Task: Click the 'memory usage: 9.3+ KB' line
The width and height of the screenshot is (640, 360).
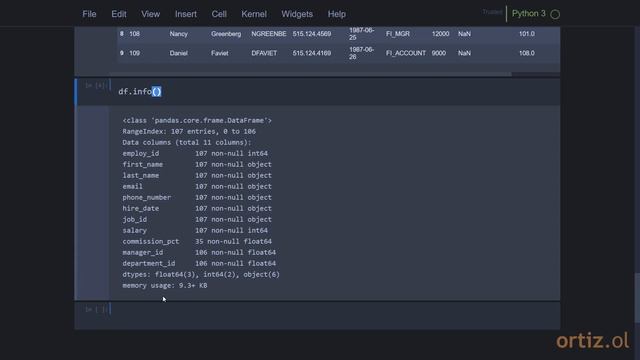Action: 165,285
